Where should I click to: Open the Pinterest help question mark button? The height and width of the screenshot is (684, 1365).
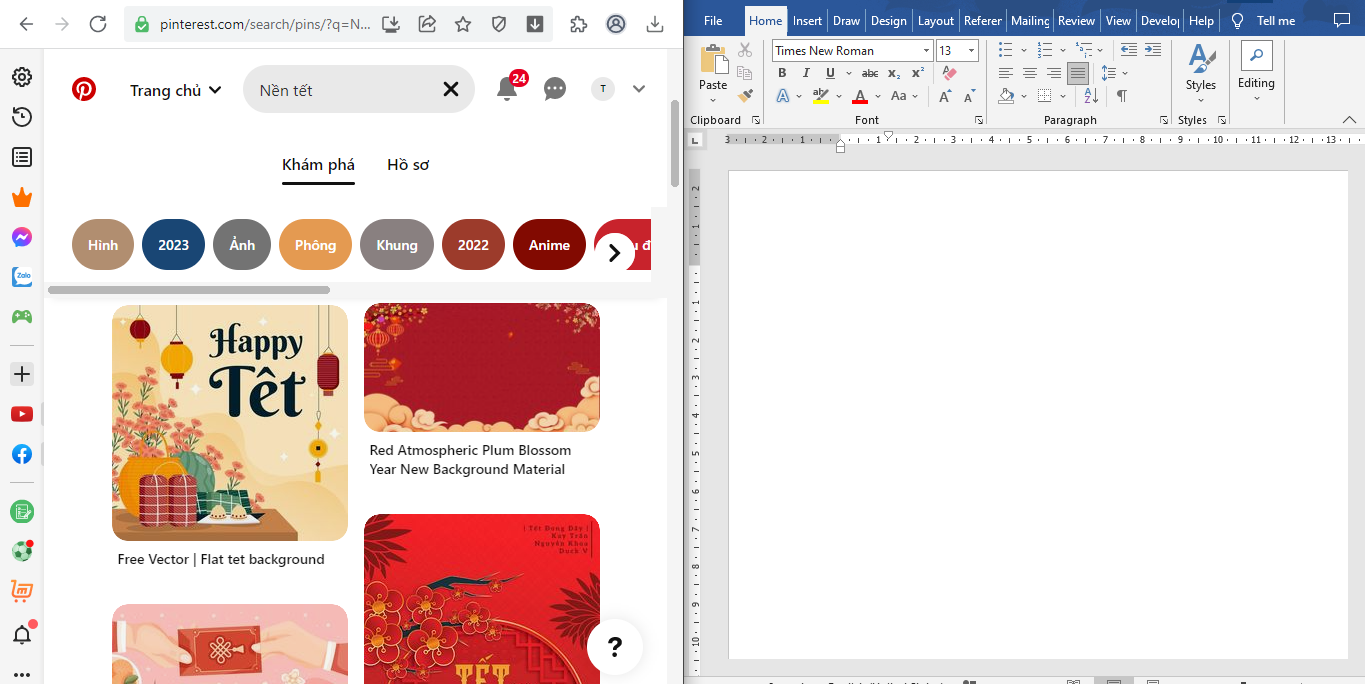tap(615, 647)
